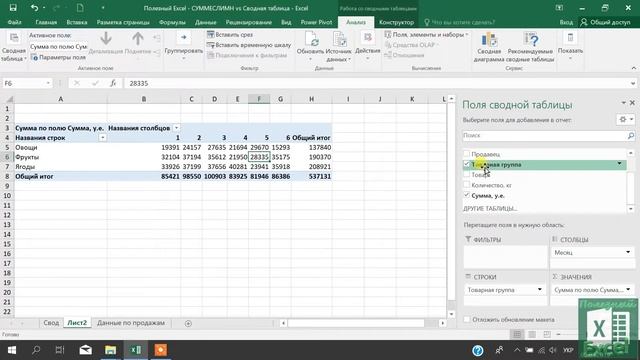The height and width of the screenshot is (360, 640).
Task: Add a new sheet with plus icon
Action: pyautogui.click(x=188, y=323)
